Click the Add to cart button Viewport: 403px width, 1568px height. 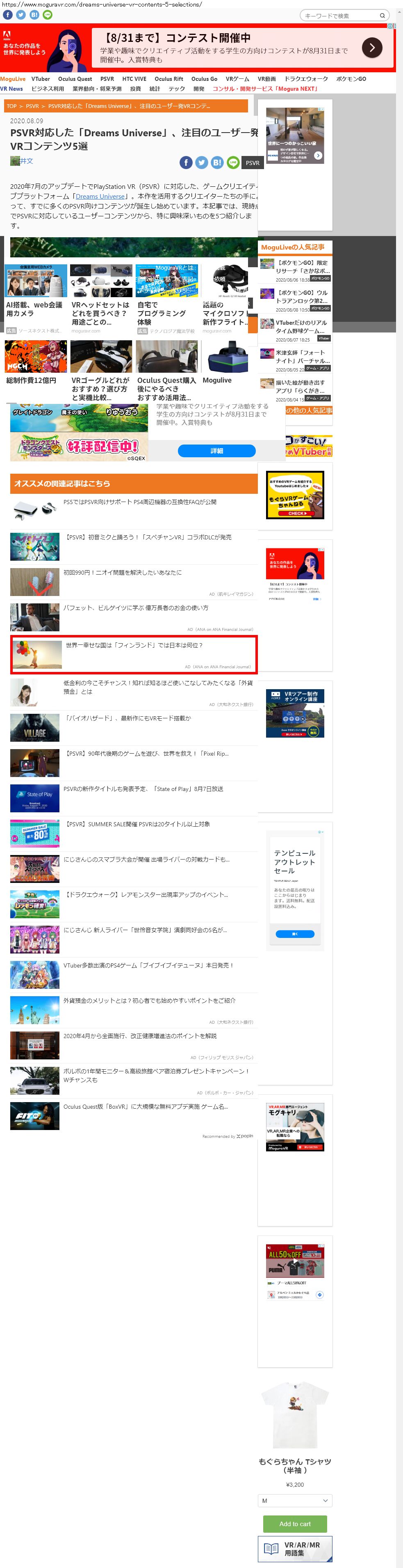[295, 1524]
